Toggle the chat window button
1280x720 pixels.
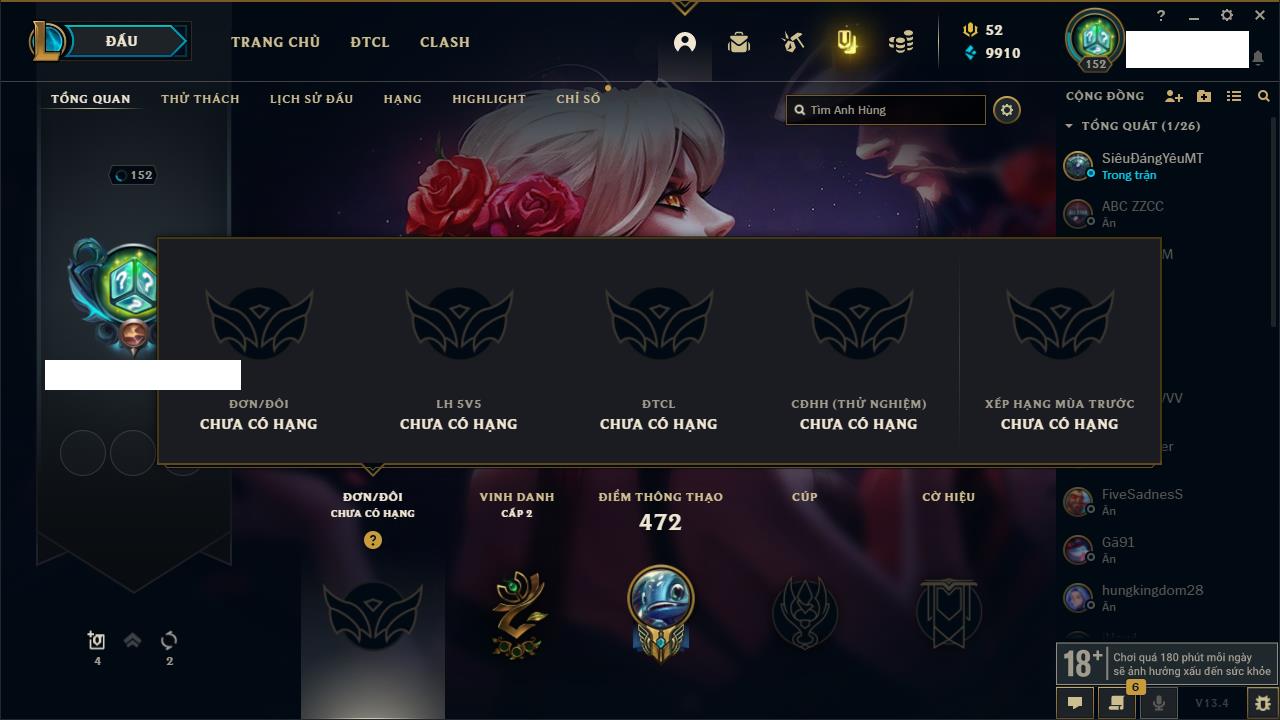tap(1075, 703)
